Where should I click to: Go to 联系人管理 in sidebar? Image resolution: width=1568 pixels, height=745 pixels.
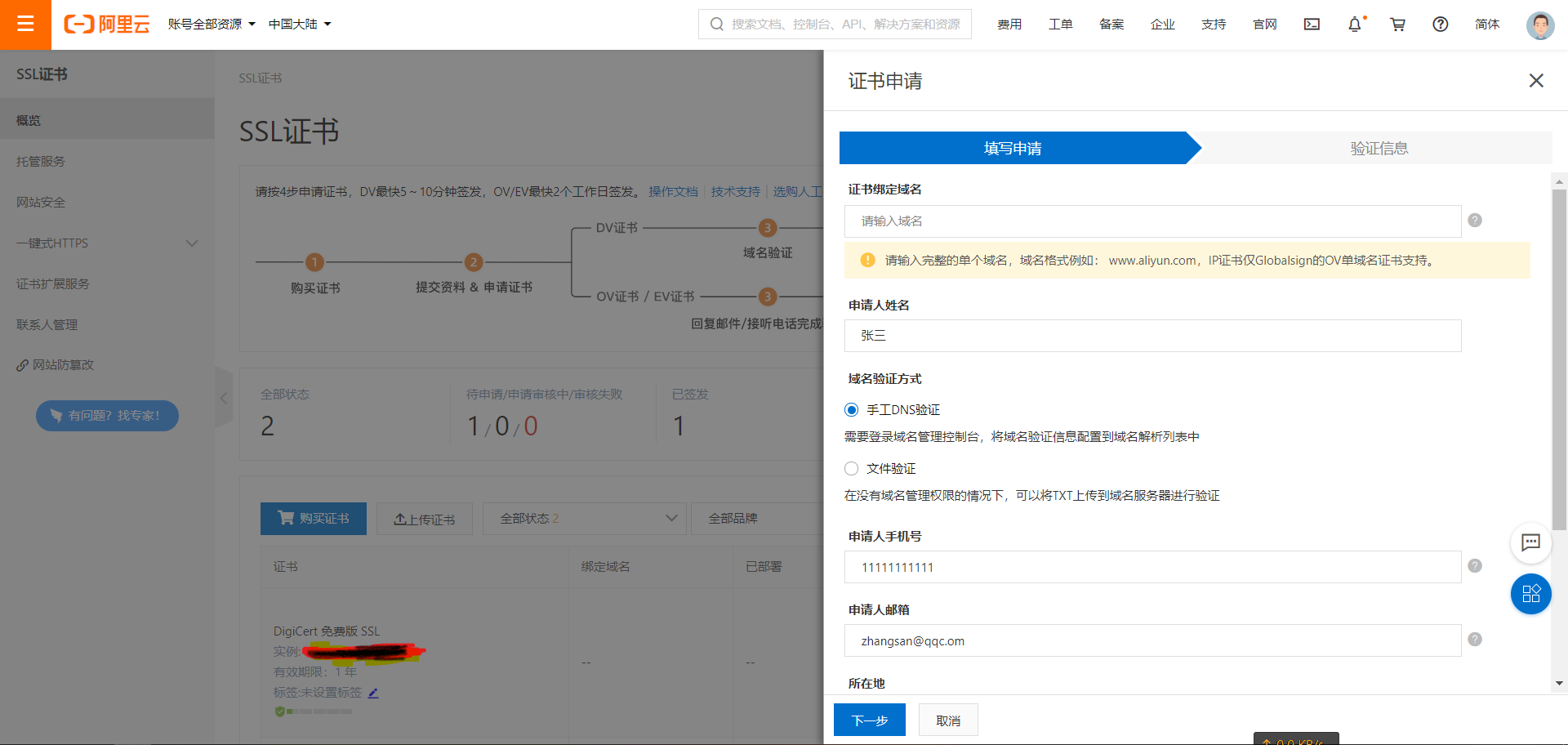(x=107, y=325)
